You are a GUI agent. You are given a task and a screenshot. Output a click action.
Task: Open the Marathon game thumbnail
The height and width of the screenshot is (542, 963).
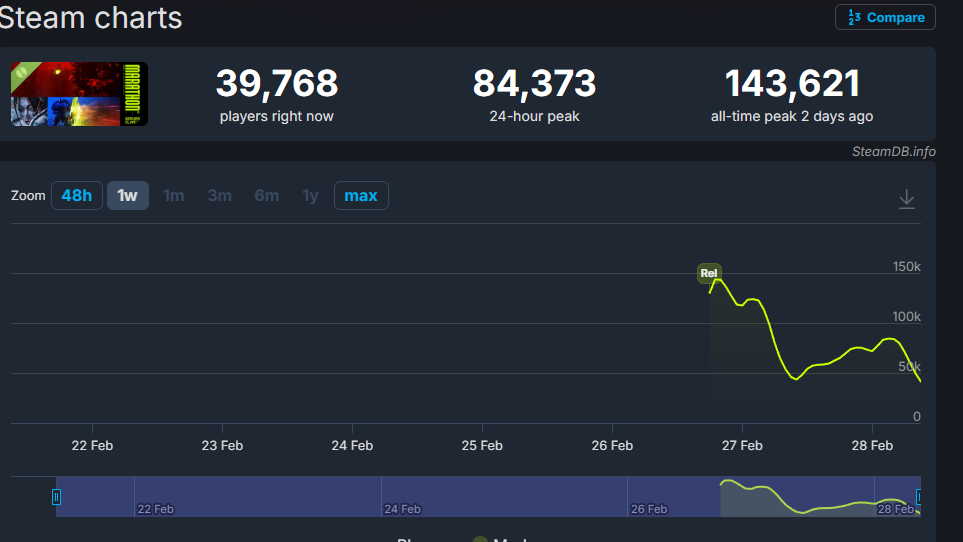pyautogui.click(x=79, y=94)
